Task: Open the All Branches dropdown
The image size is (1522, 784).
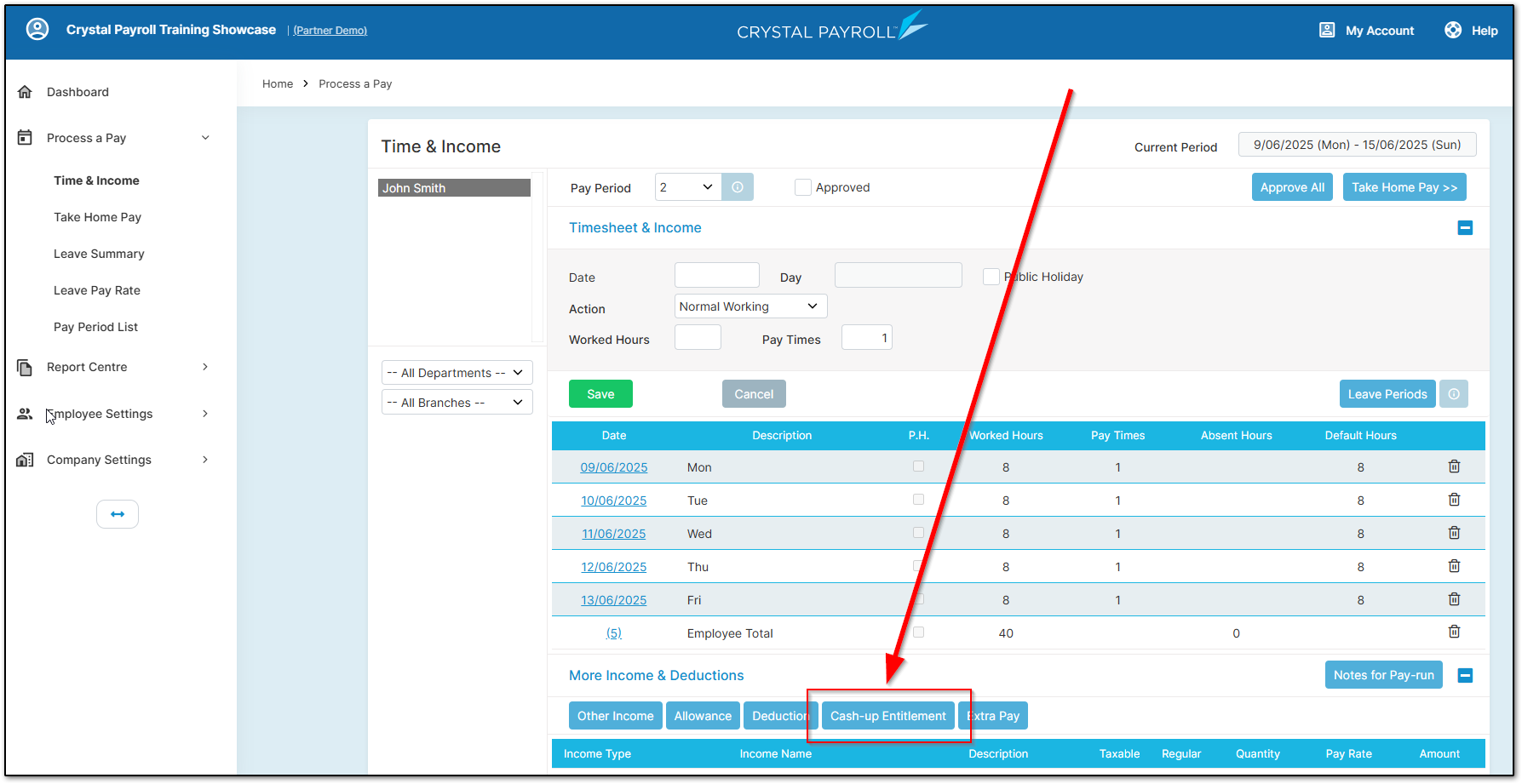Action: (457, 403)
